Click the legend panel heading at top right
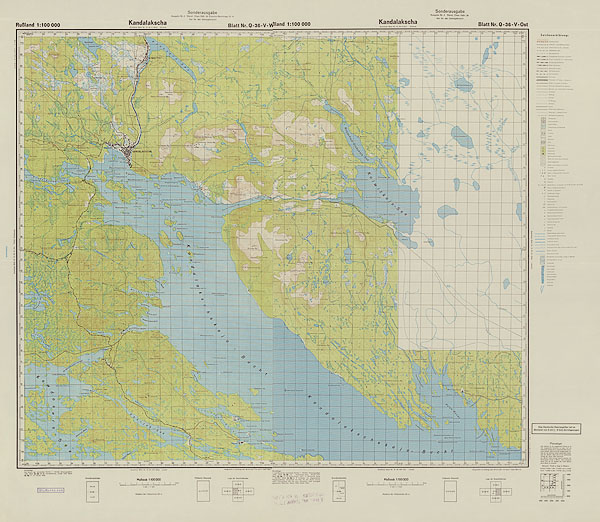 [x=559, y=35]
